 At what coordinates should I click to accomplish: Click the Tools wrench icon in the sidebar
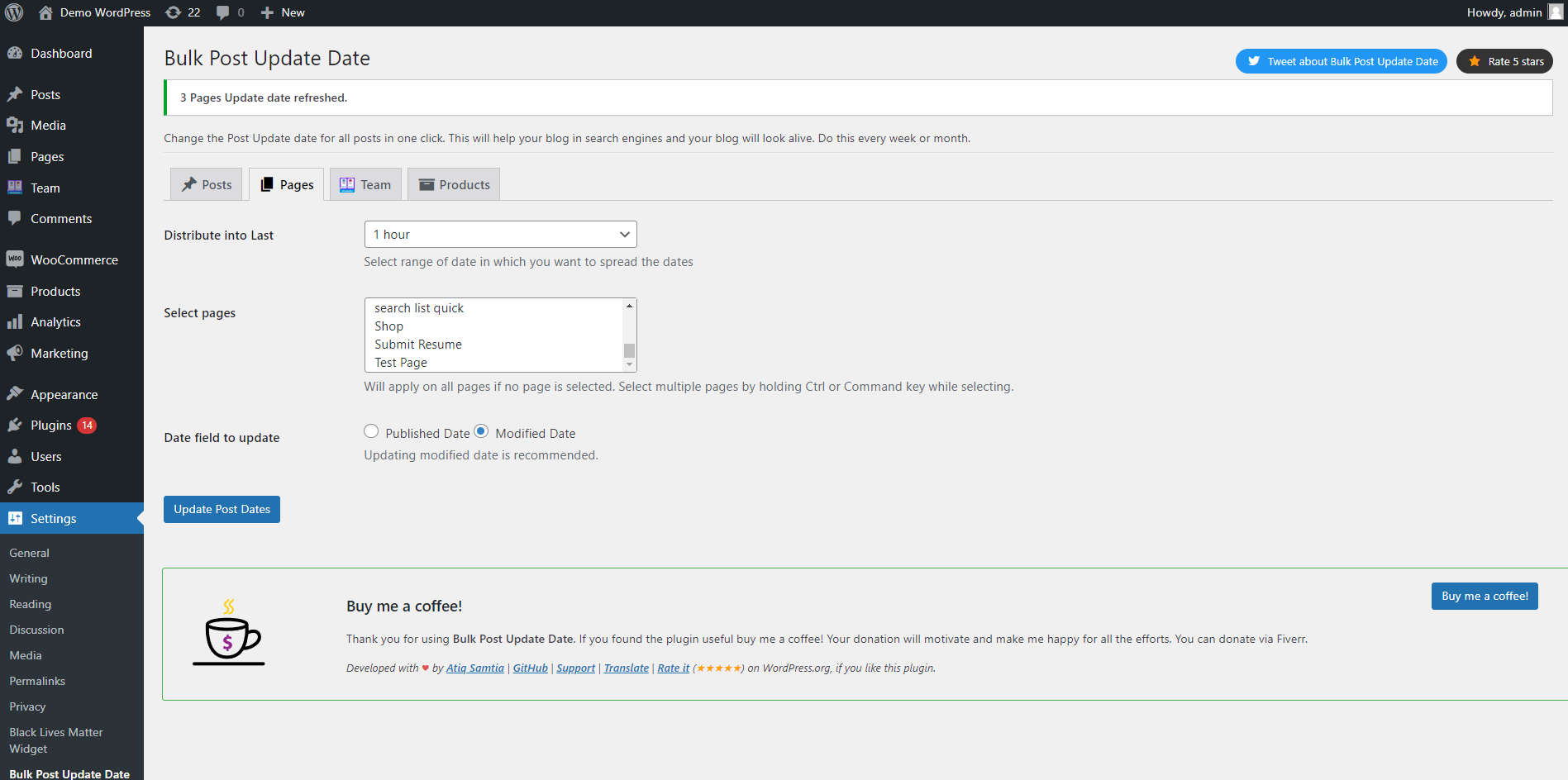[x=15, y=487]
